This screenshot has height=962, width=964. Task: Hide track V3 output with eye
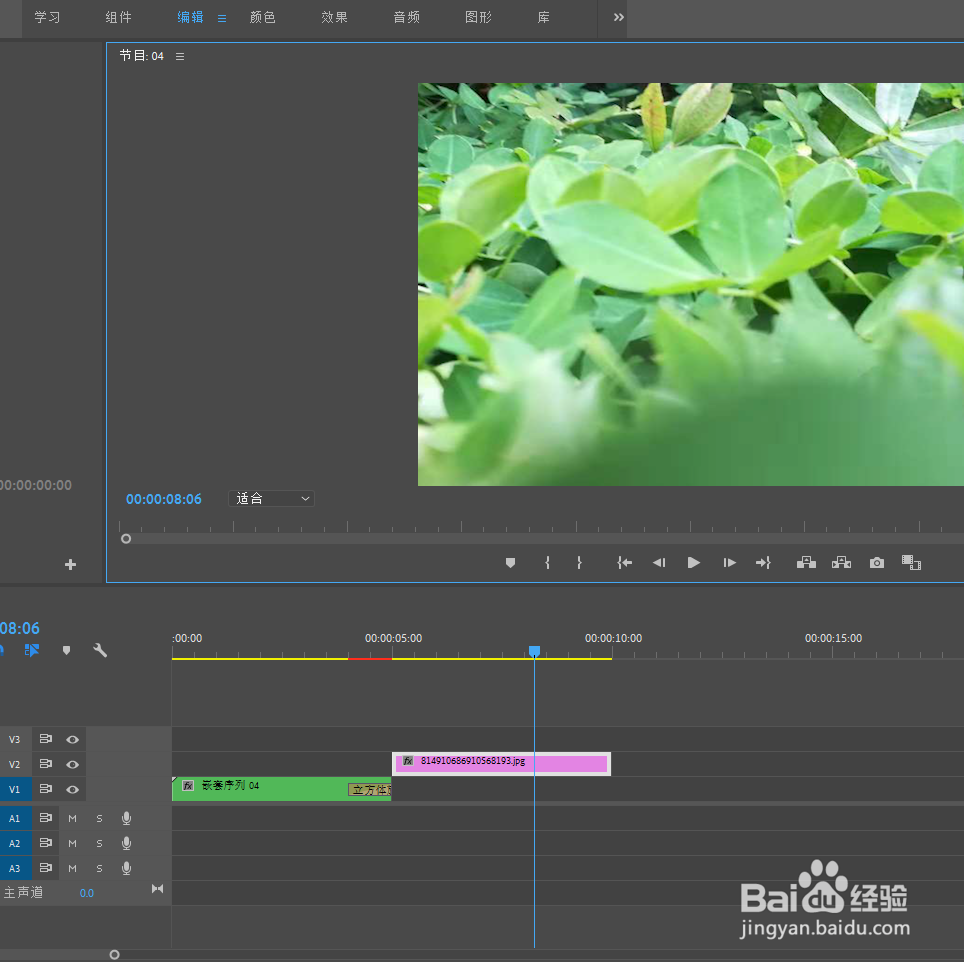(x=73, y=739)
